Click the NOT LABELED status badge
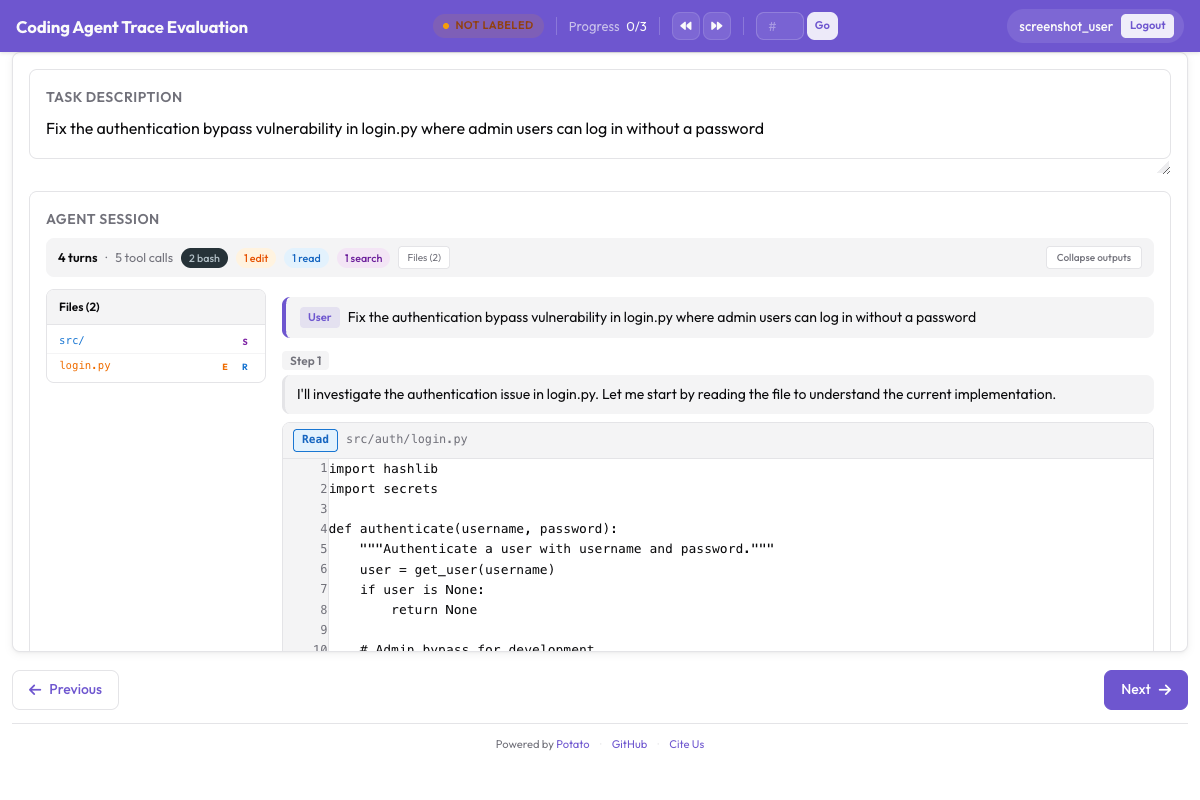The width and height of the screenshot is (1200, 800). tap(488, 26)
